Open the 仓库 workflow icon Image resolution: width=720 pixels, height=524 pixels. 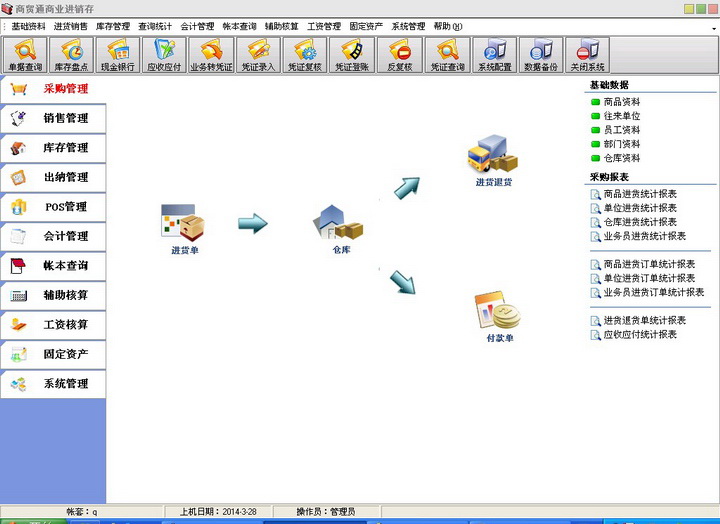click(x=340, y=229)
